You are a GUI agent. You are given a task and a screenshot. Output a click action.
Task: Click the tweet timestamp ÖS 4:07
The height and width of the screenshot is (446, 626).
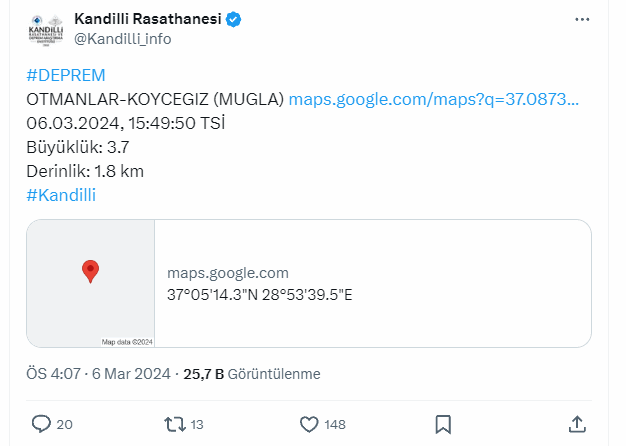tap(53, 374)
